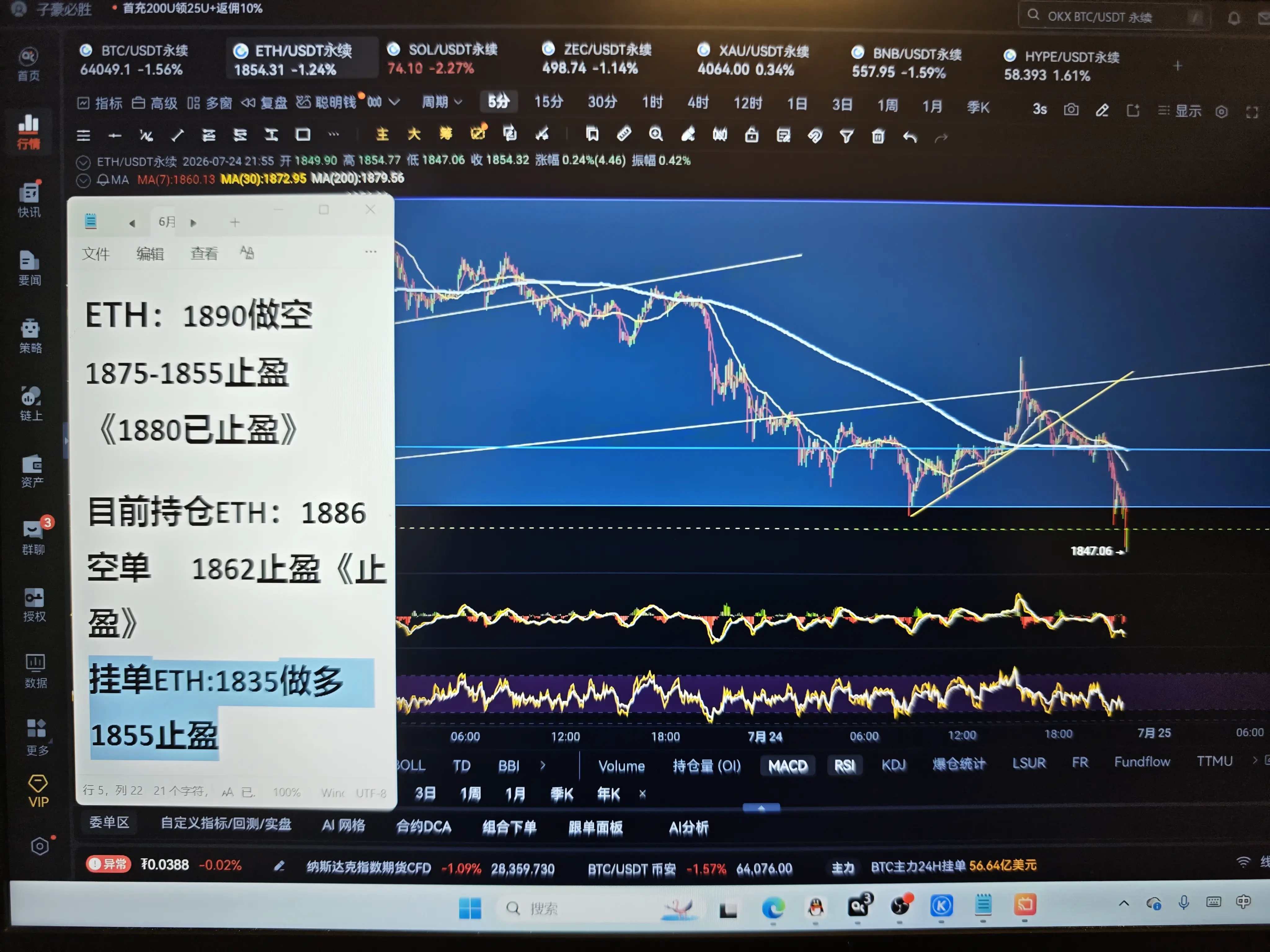Toggle the Volume indicator
Image resolution: width=1270 pixels, height=952 pixels.
(x=621, y=766)
